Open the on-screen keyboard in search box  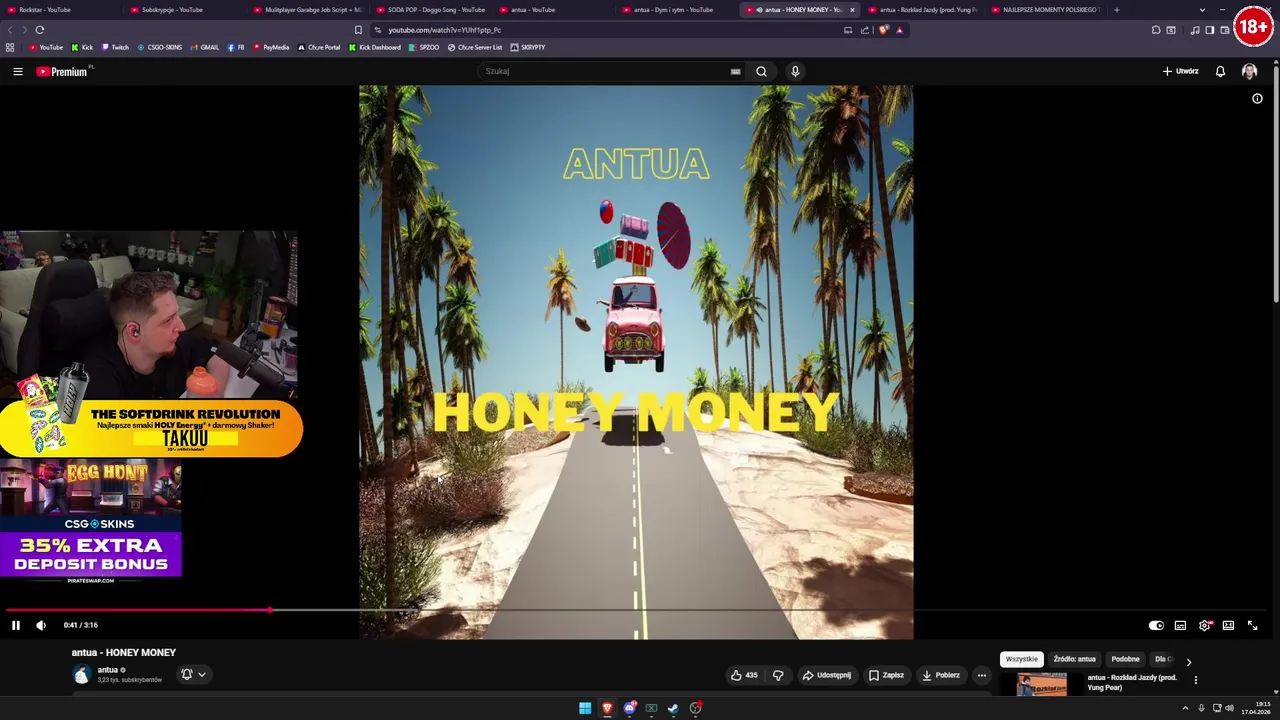[x=736, y=71]
